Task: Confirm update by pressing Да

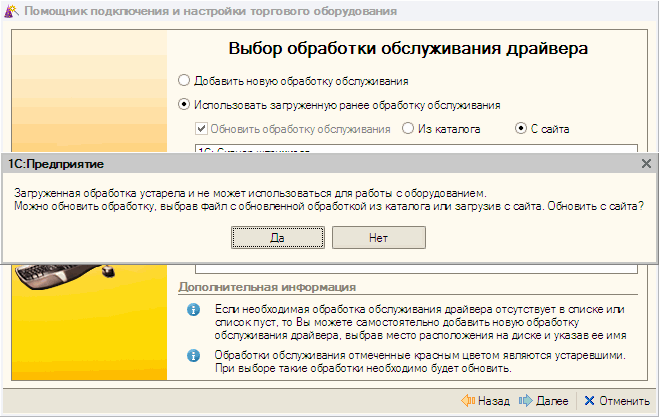Action: 277,238
